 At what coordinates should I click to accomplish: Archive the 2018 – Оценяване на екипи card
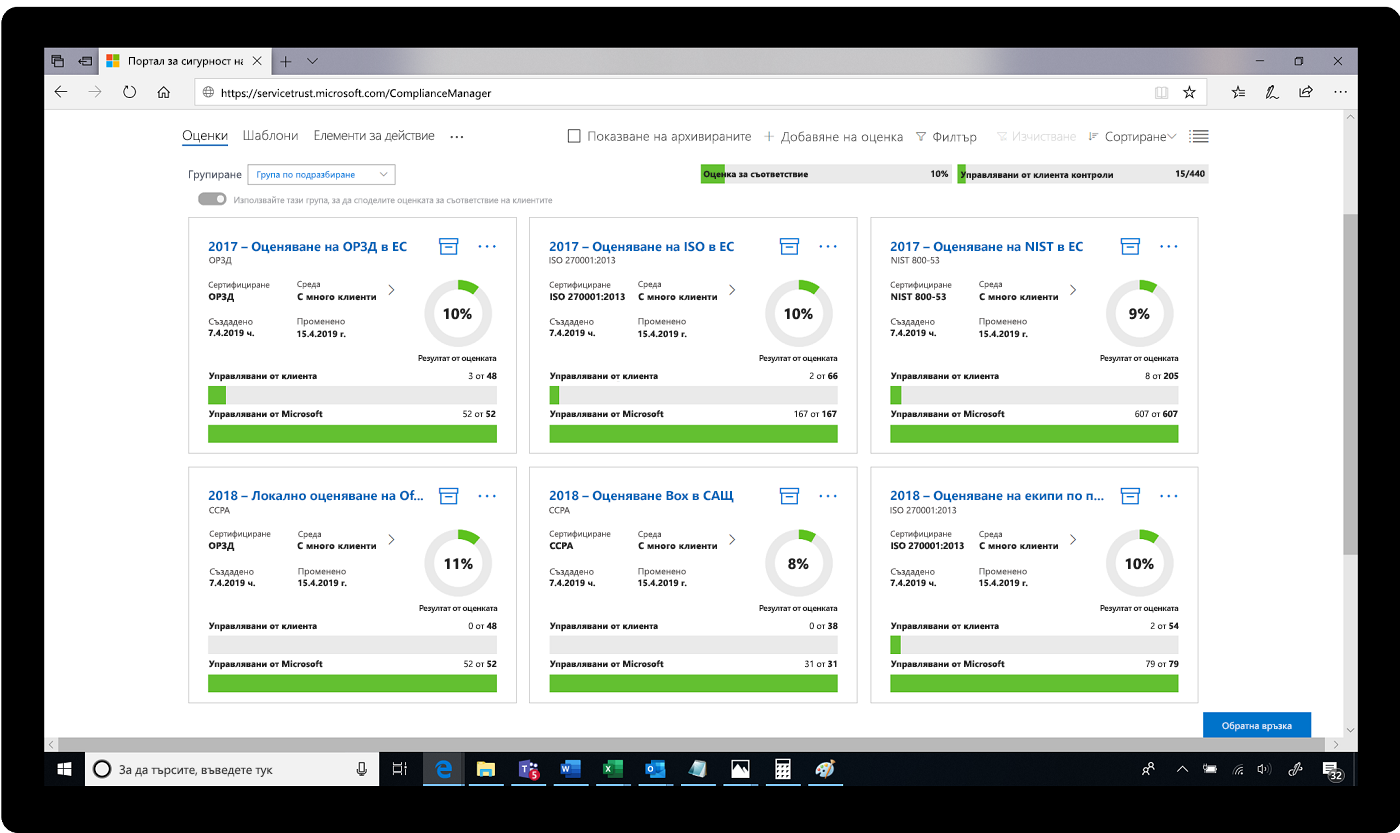(1130, 495)
